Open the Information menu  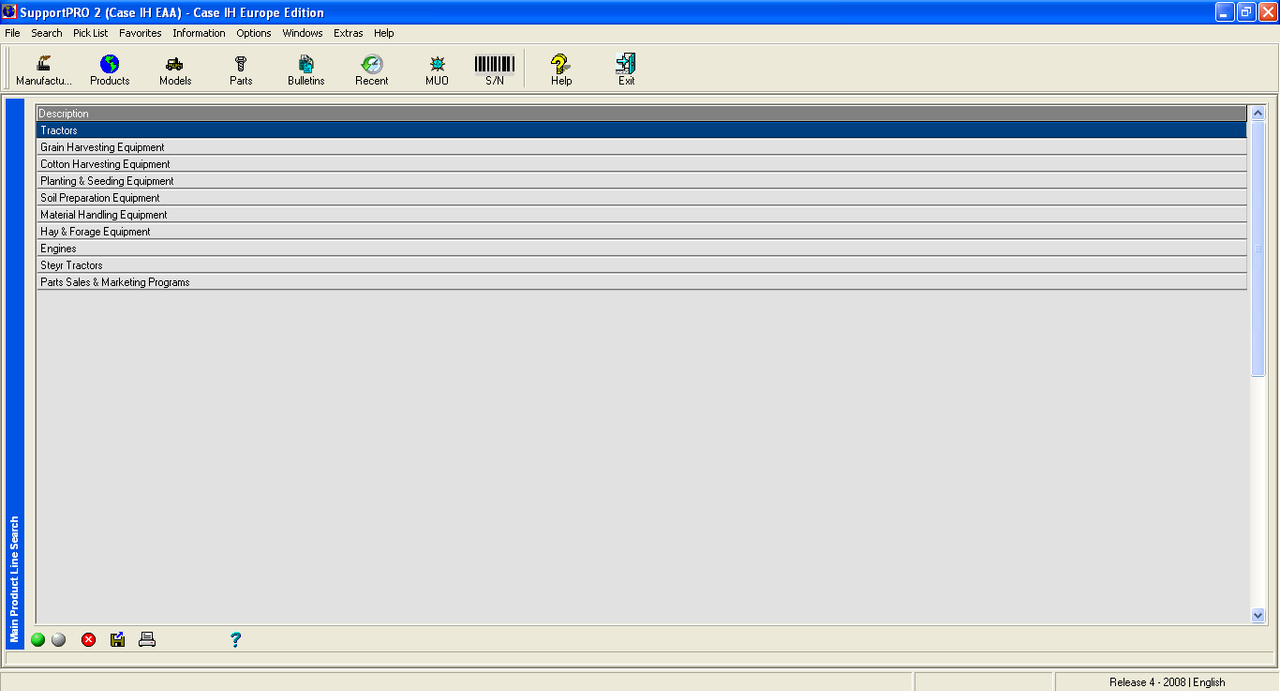click(x=199, y=33)
